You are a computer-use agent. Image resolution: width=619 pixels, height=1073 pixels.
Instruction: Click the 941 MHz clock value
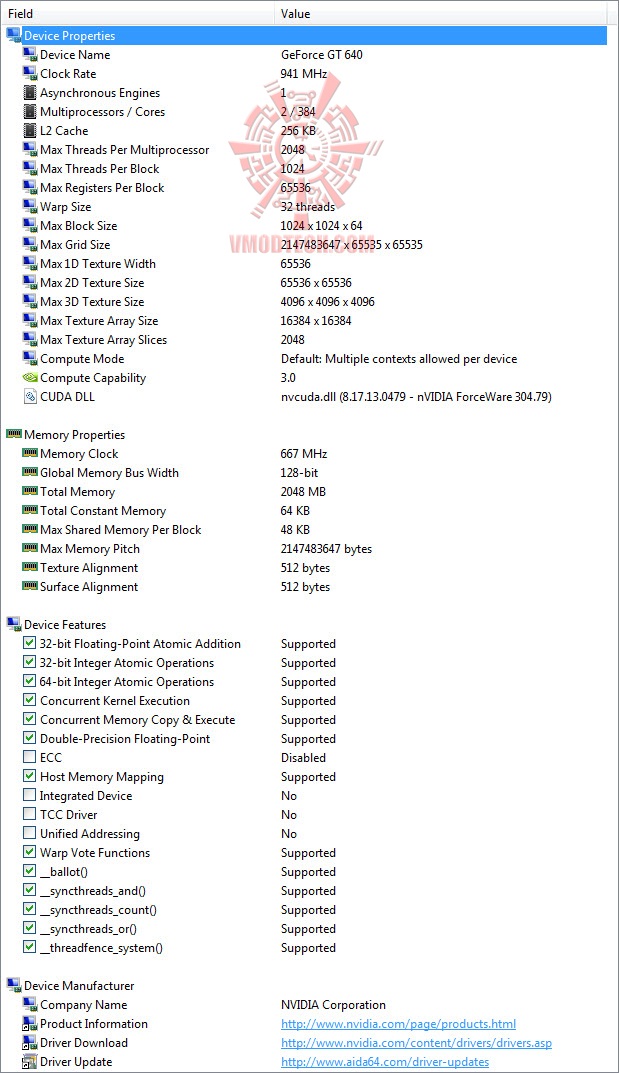[304, 74]
